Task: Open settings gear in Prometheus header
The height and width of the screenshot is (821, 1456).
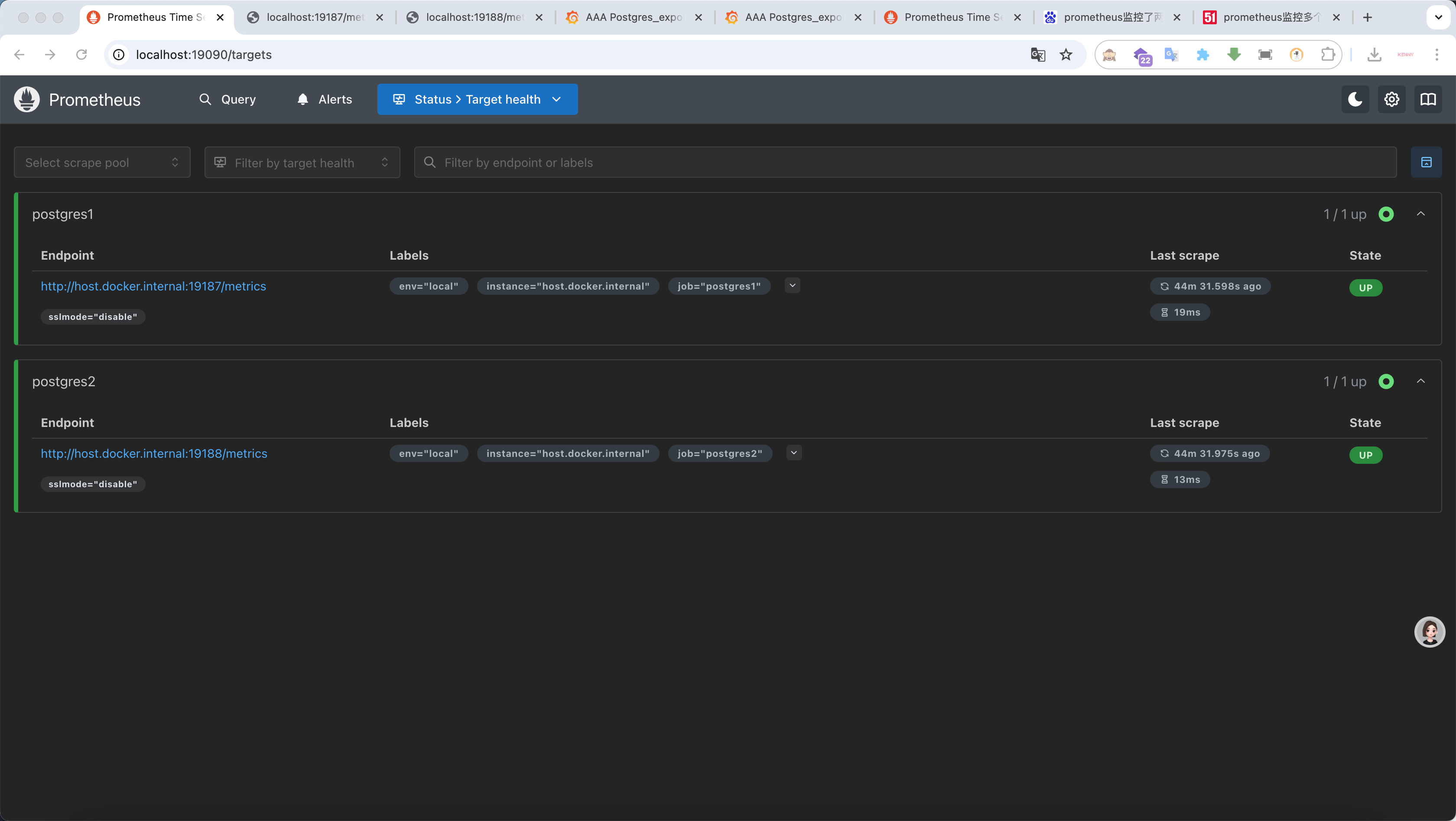Action: tap(1391, 100)
